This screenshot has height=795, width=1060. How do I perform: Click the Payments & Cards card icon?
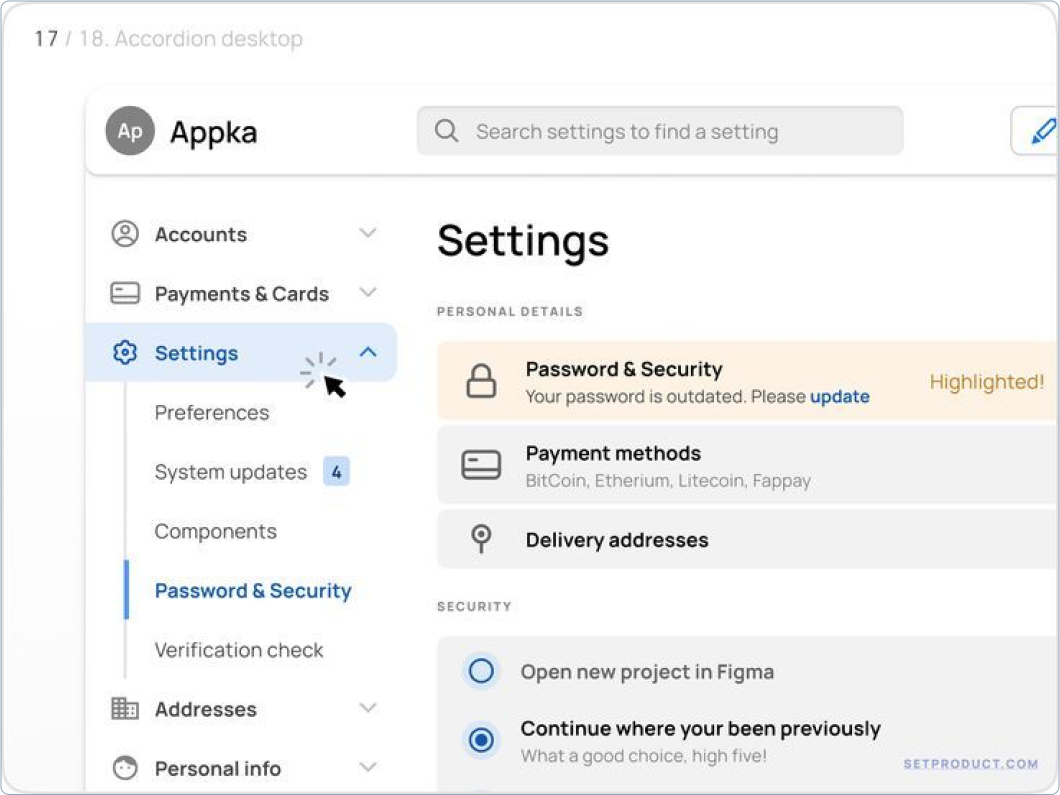[124, 293]
